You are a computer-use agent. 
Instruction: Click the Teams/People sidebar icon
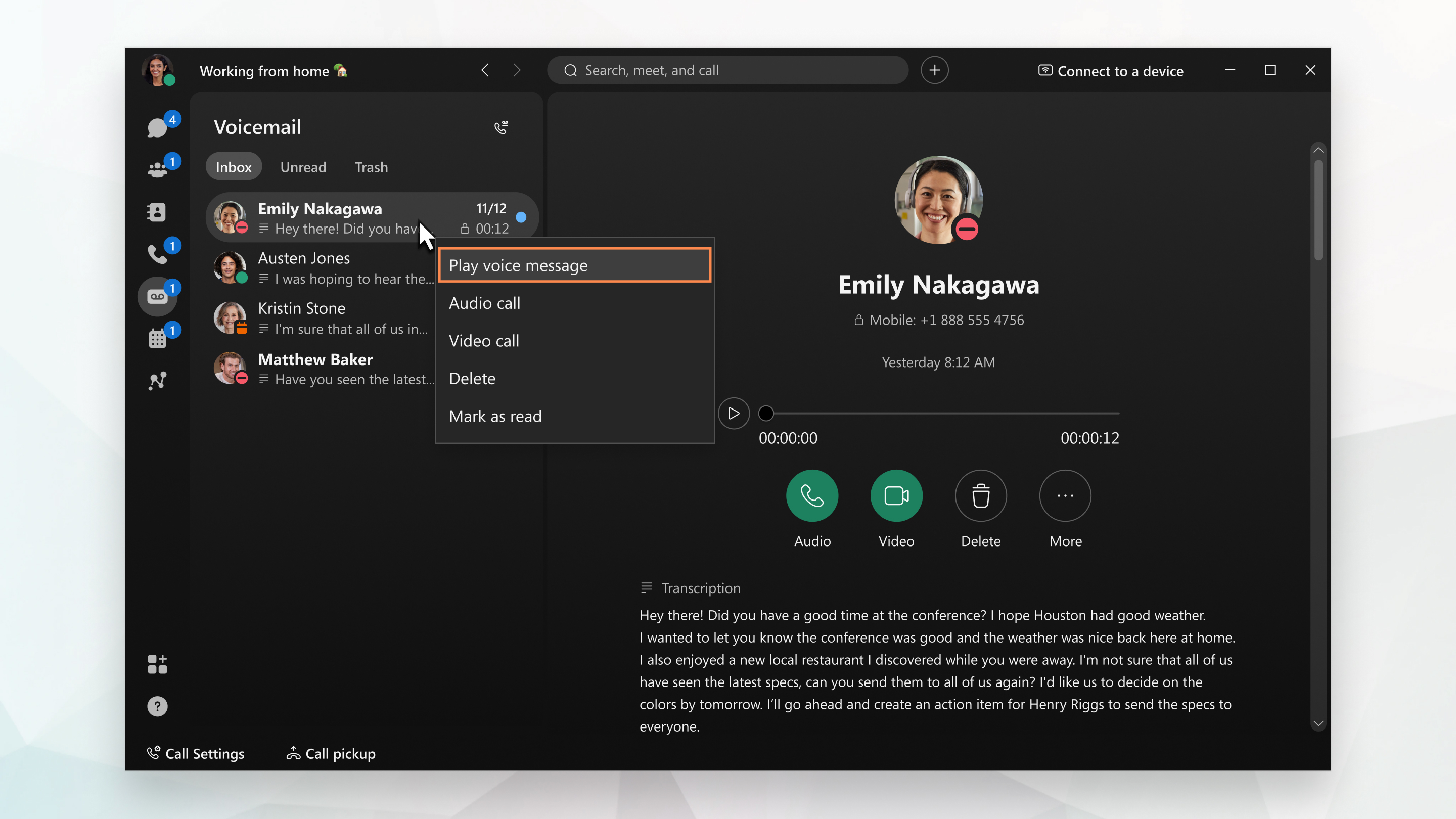157,168
